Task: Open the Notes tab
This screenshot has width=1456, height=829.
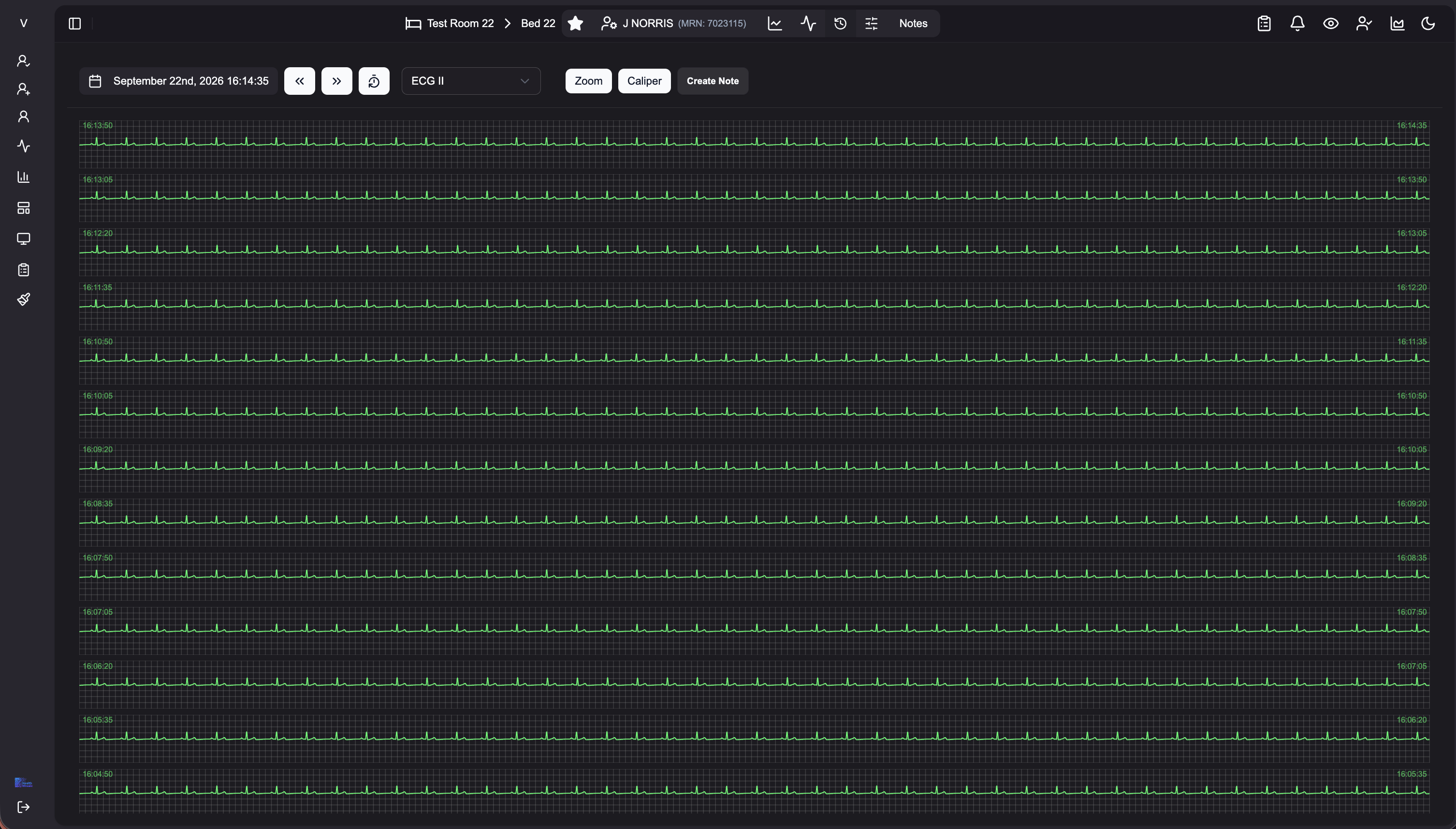Action: 913,23
